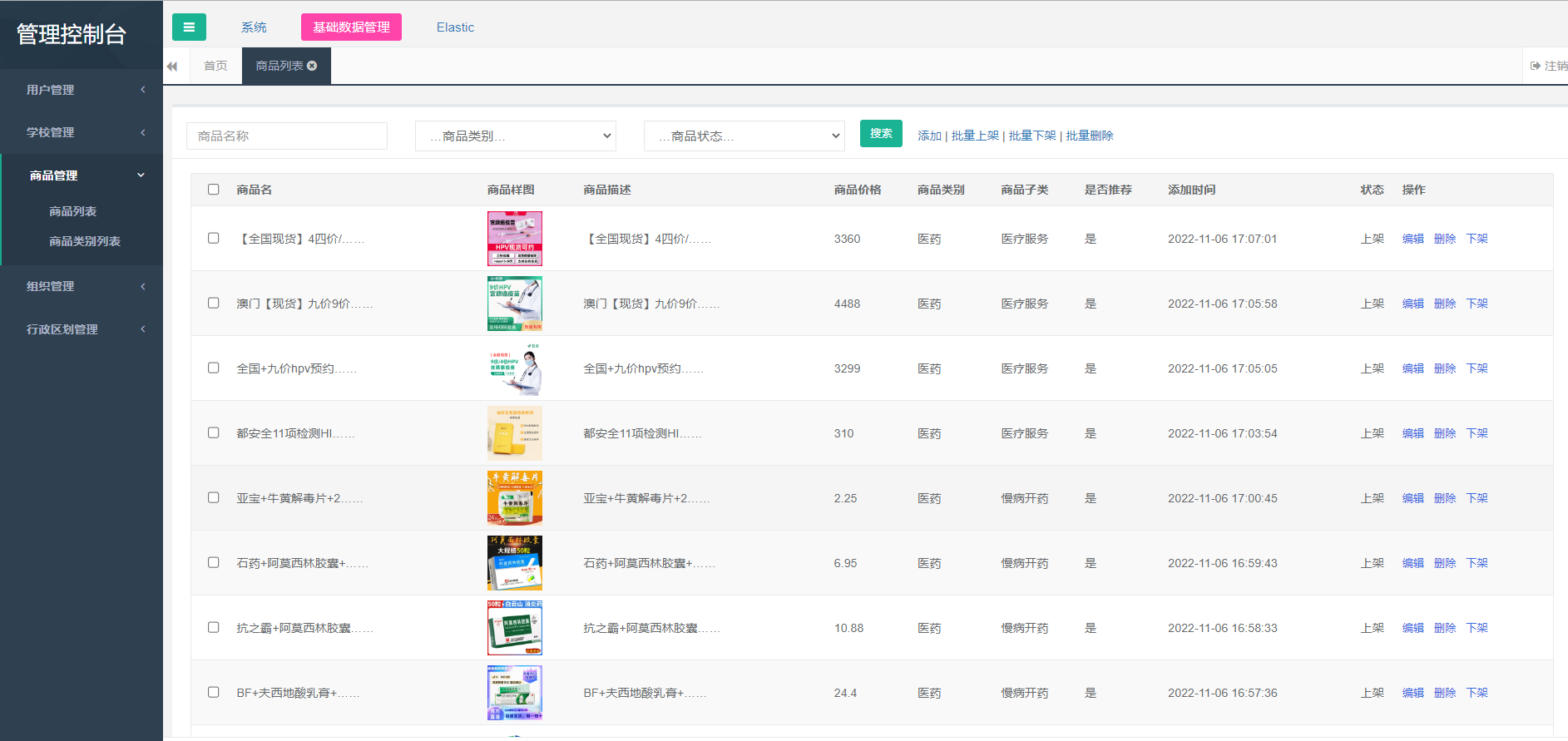Click the 添加时间 column header
1568x741 pixels.
pyautogui.click(x=1192, y=190)
